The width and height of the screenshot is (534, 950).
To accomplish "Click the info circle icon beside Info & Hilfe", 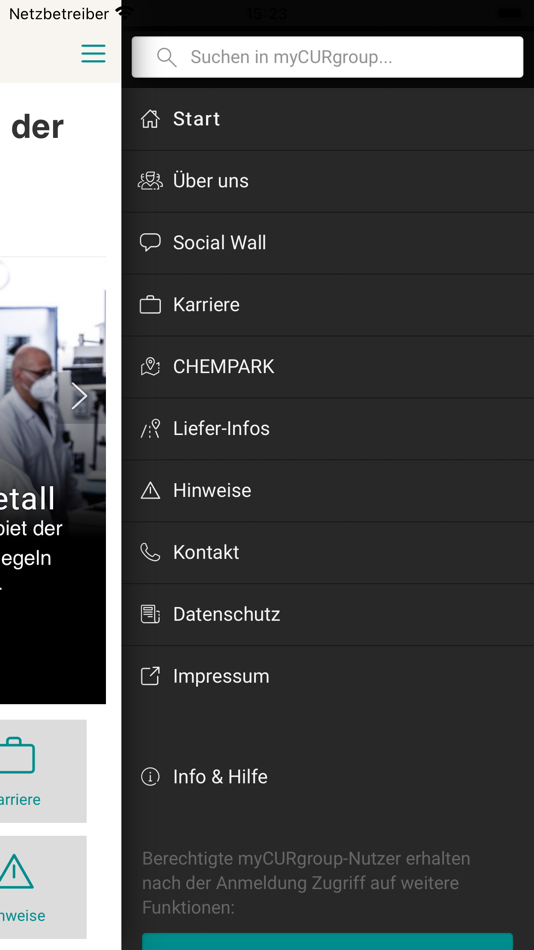I will tap(150, 776).
